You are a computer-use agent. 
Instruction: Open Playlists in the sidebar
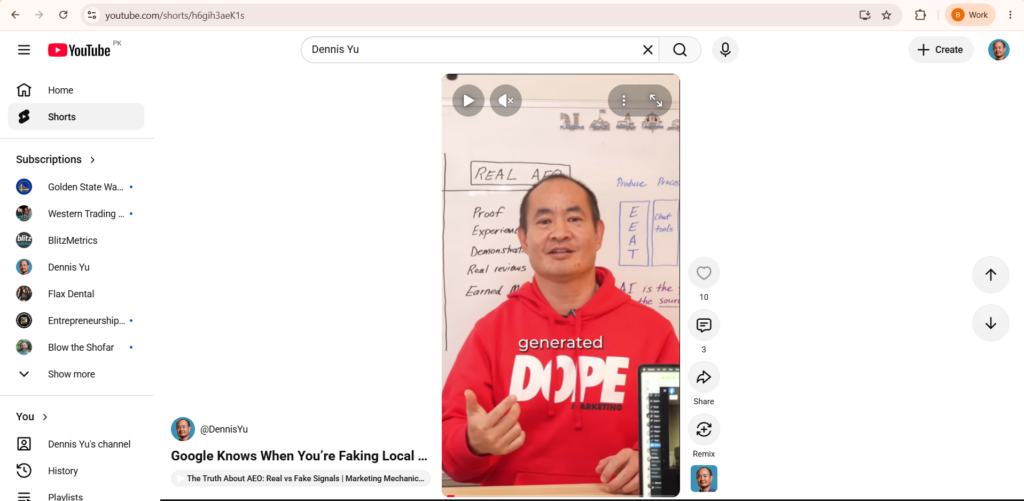[76, 496]
